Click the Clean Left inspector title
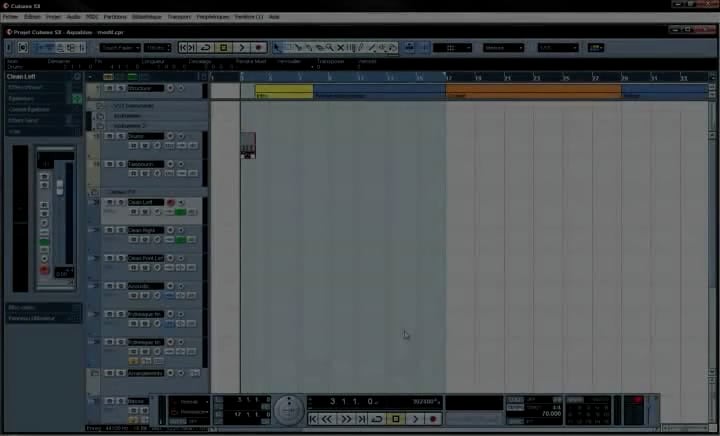 click(x=21, y=77)
